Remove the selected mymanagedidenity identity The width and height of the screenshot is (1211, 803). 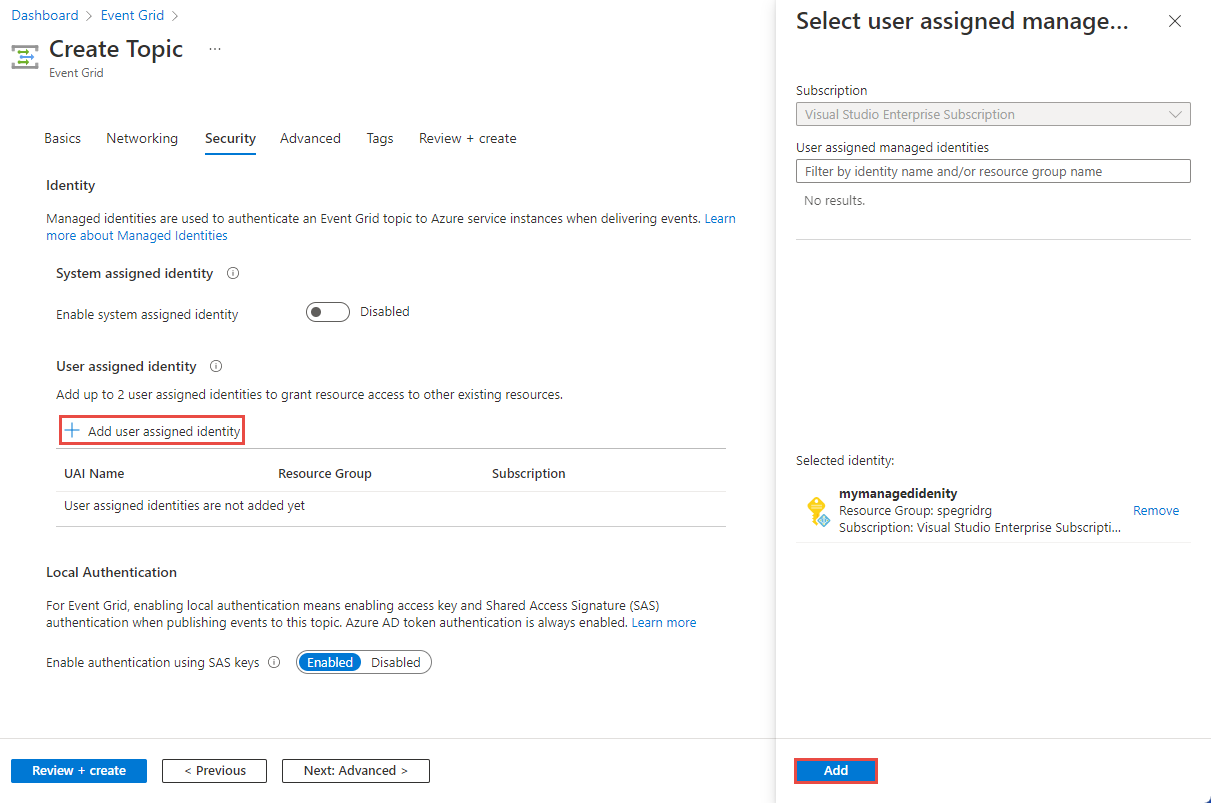pos(1155,510)
